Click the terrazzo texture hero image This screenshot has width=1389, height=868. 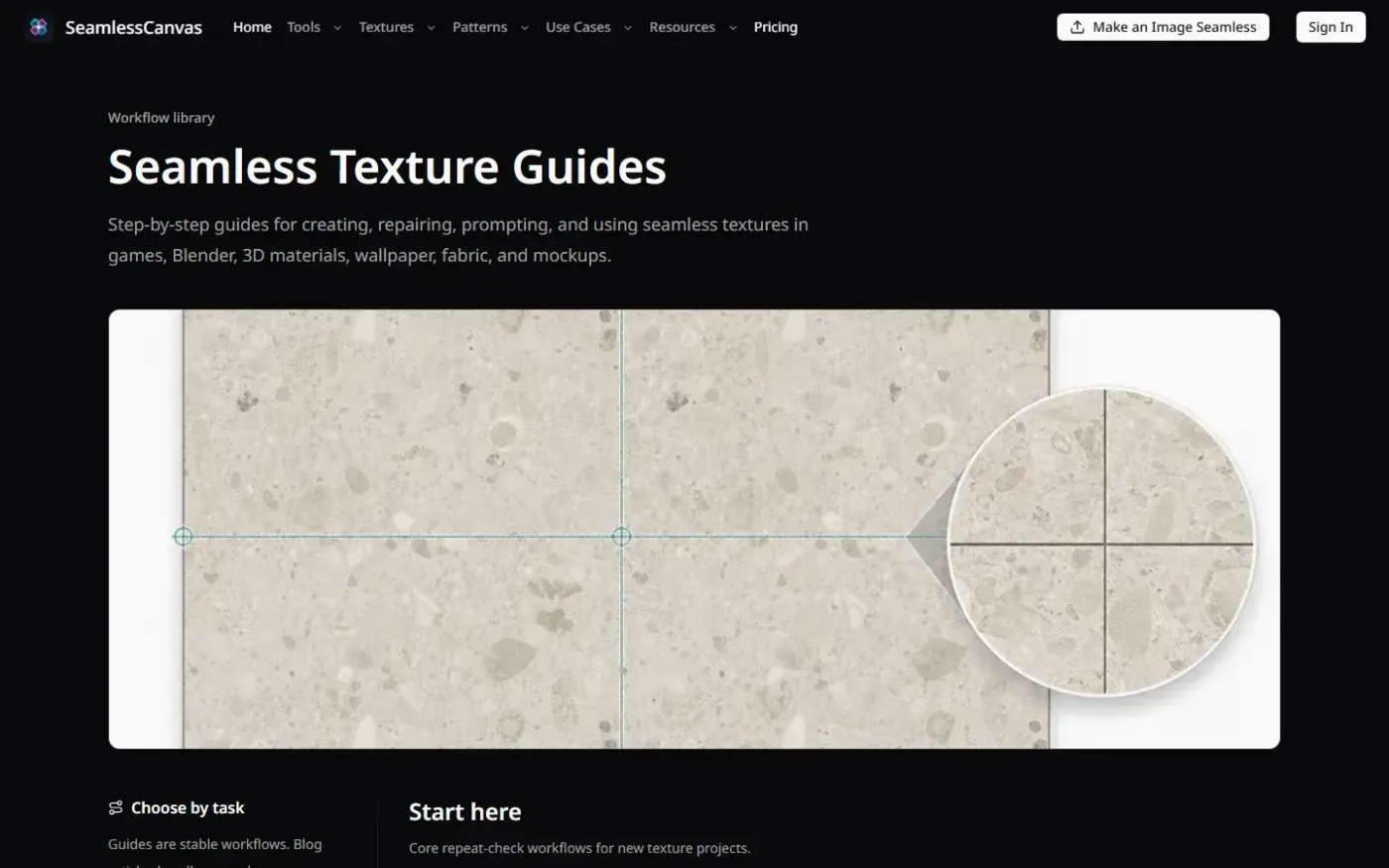tap(694, 529)
